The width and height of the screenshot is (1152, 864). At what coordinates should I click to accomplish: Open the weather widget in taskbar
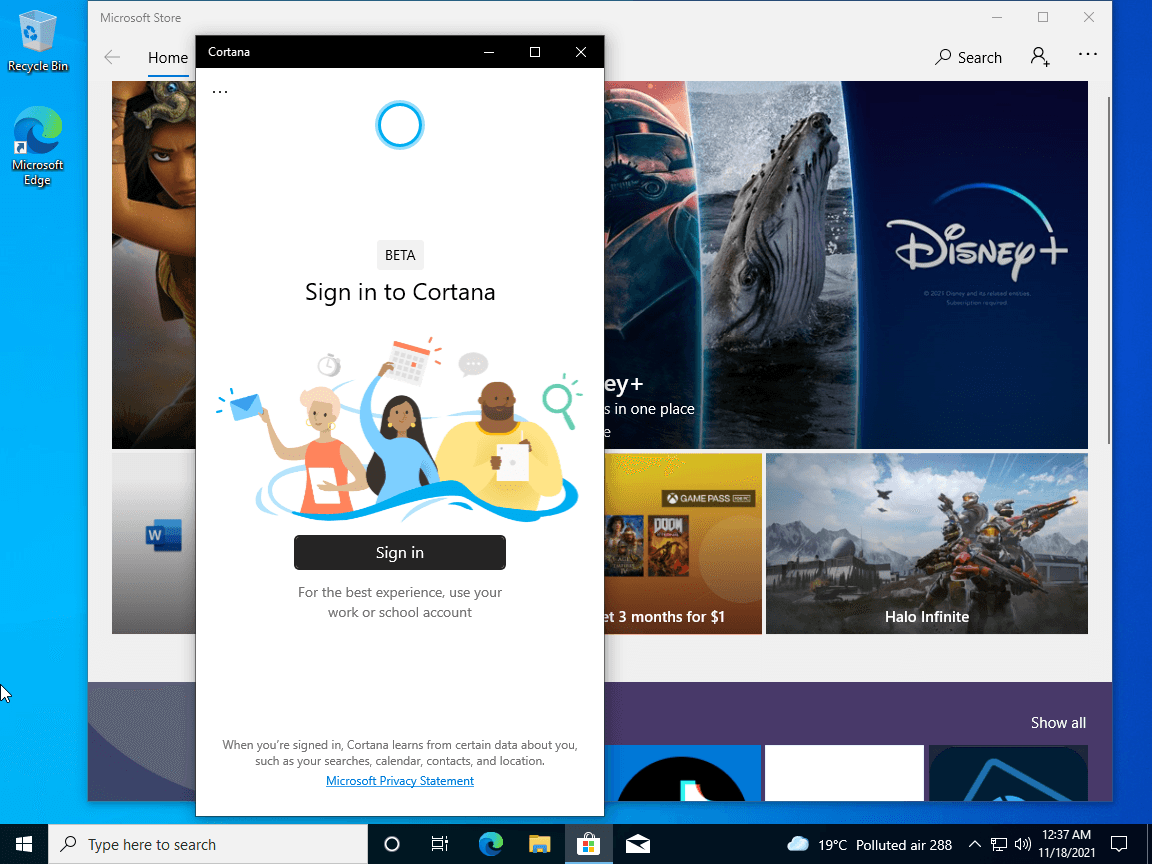point(868,845)
